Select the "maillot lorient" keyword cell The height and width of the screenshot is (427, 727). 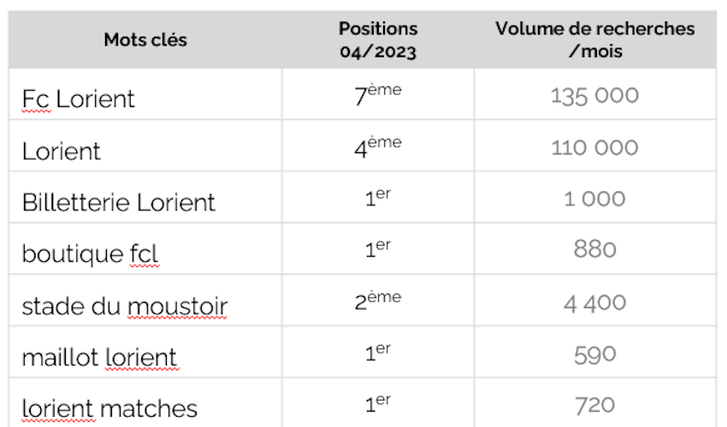click(x=99, y=356)
